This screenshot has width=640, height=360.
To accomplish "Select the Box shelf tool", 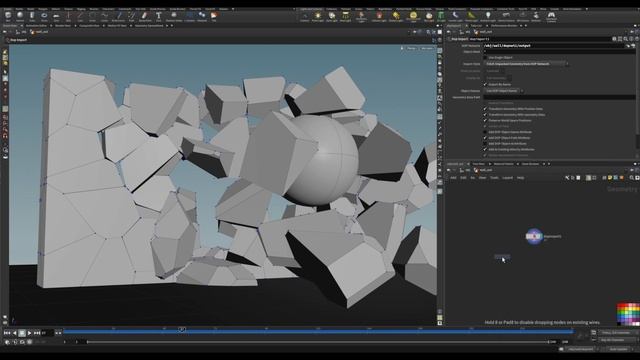I will click(x=8, y=16).
